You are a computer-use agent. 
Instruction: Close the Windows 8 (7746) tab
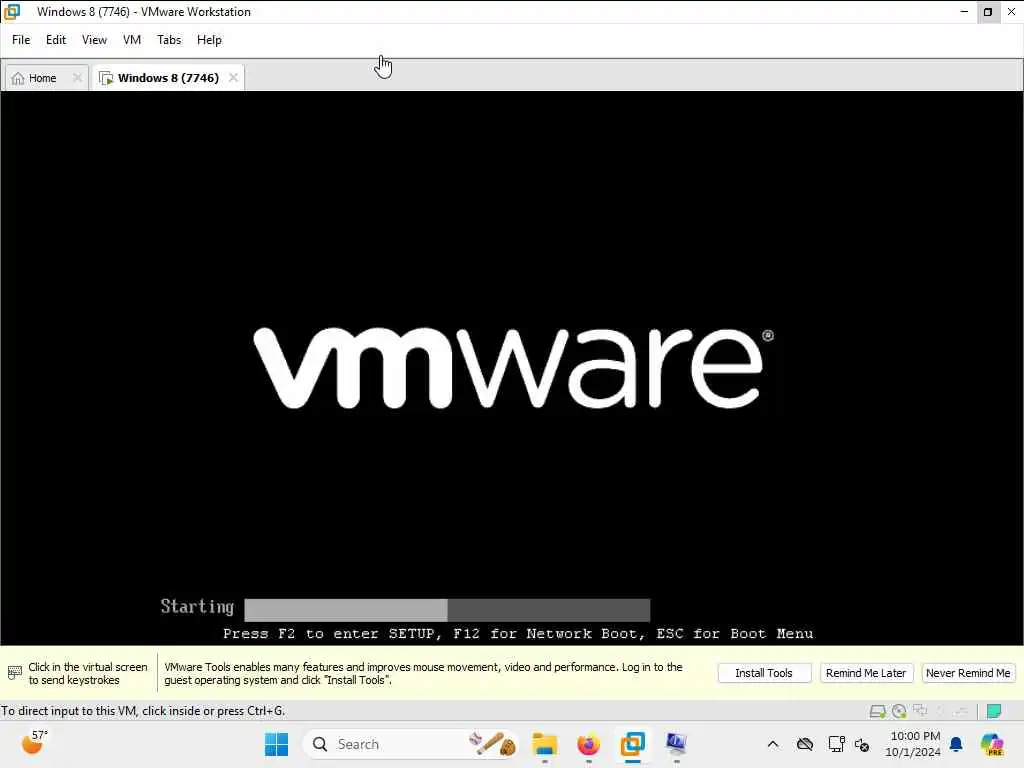pos(233,78)
